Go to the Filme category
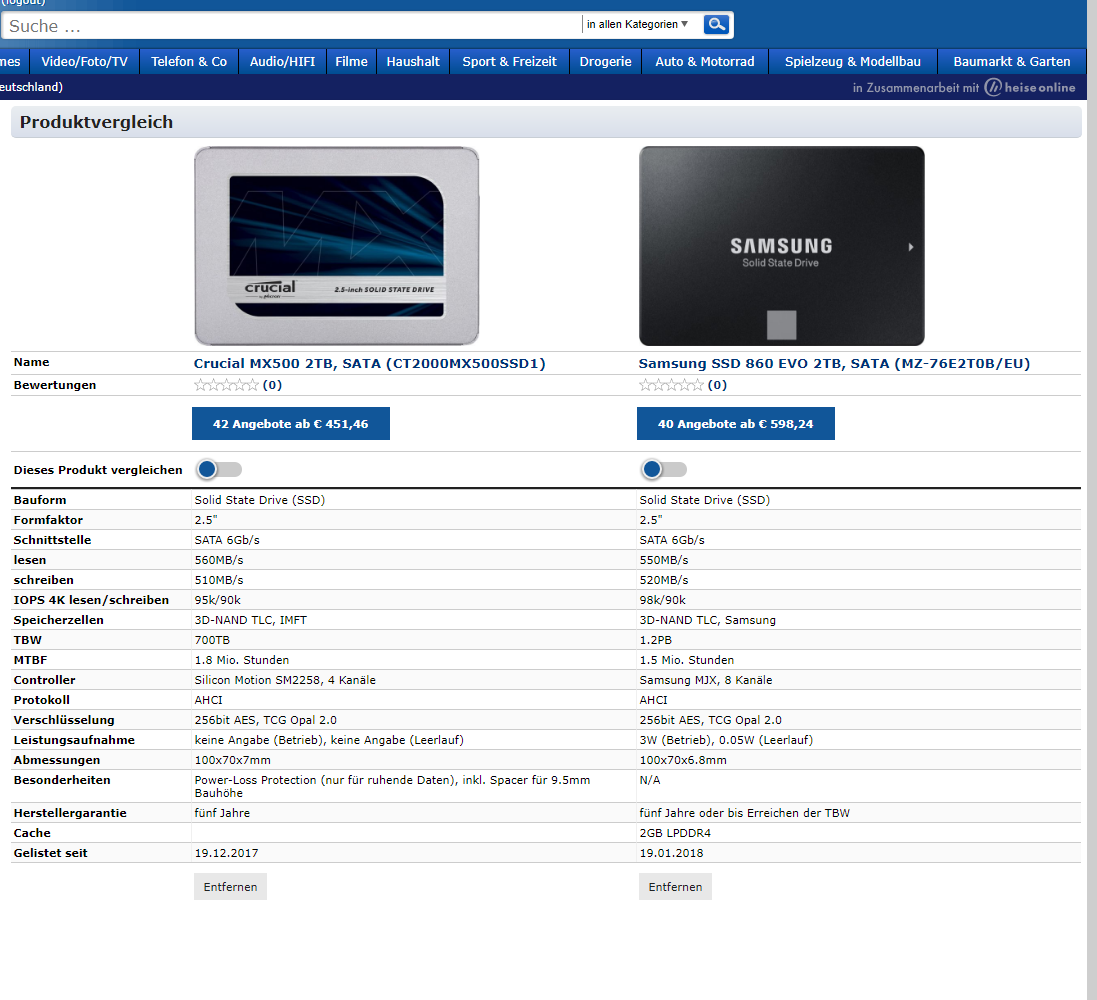1097x1000 pixels. click(x=351, y=62)
